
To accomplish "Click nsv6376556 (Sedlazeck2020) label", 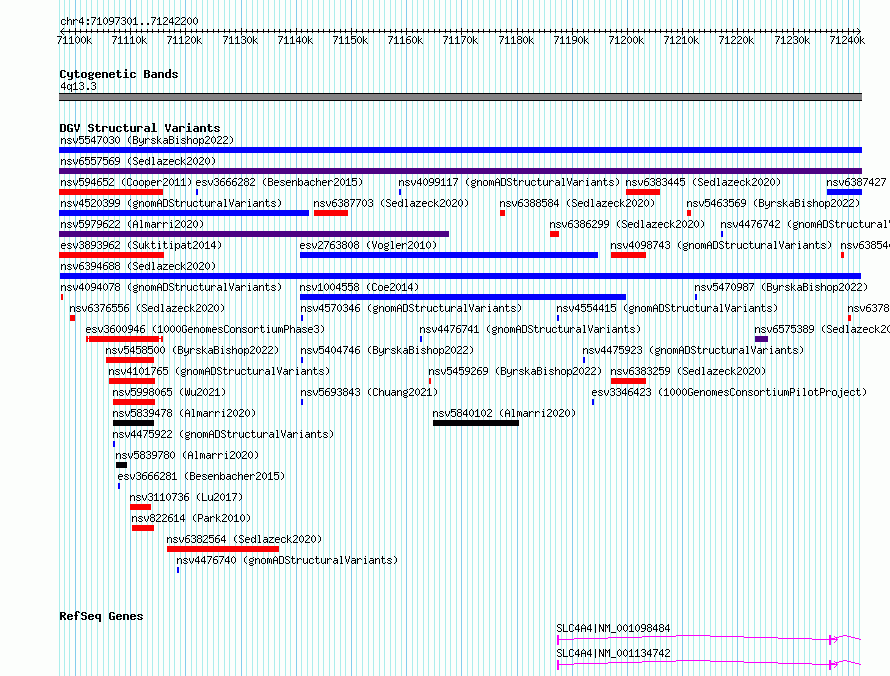I will coord(147,308).
